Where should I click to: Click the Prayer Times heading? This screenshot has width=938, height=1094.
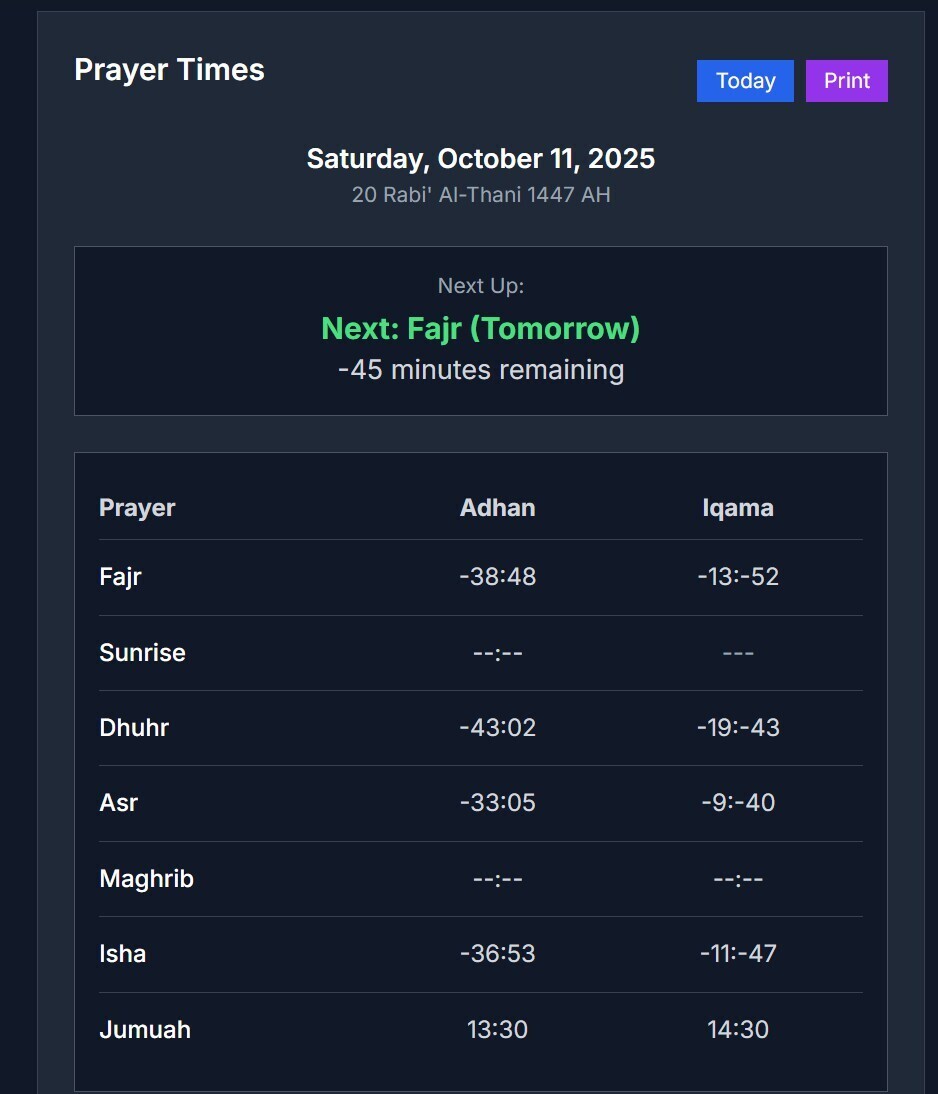tap(169, 70)
